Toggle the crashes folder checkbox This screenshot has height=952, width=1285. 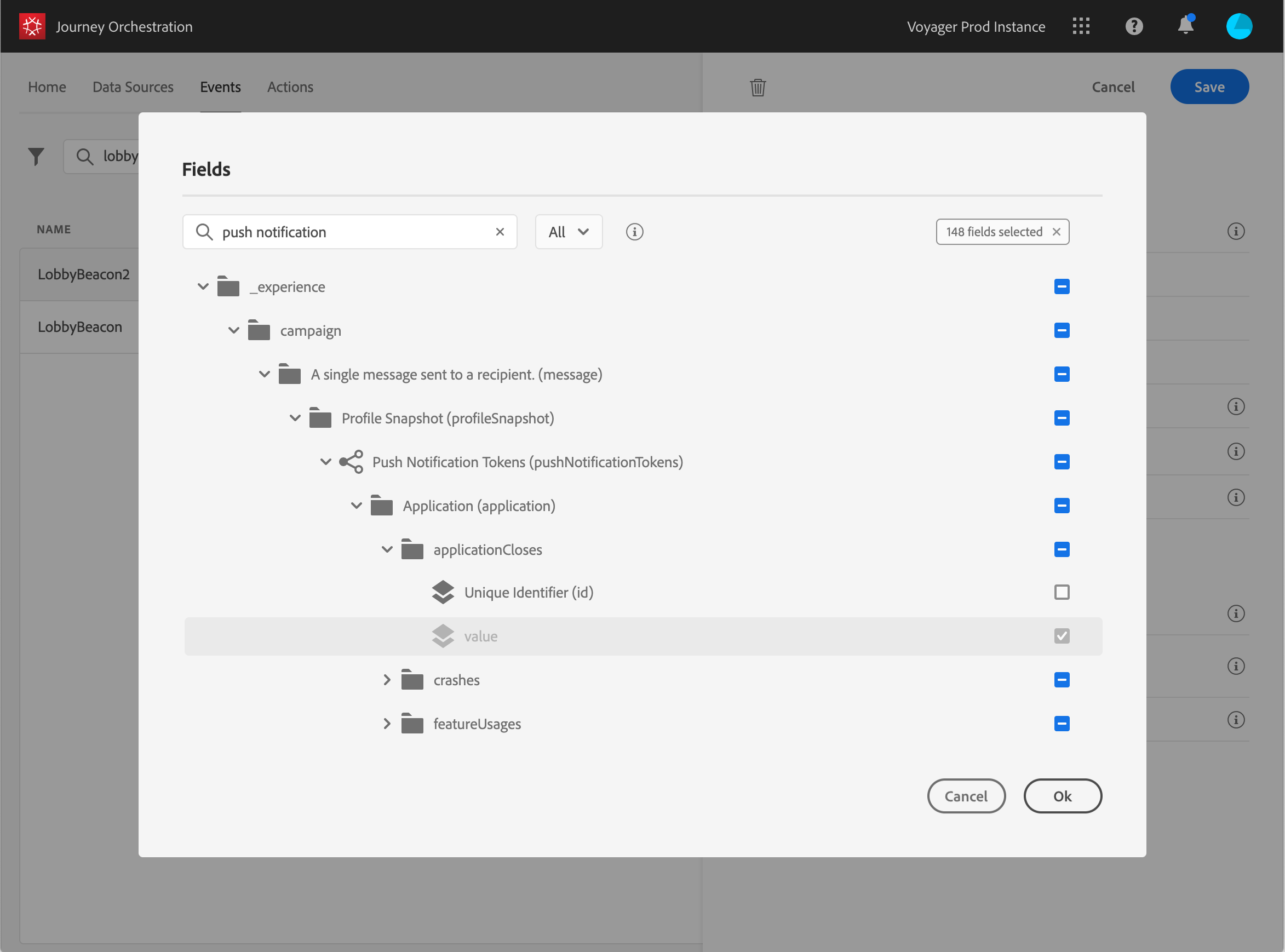tap(1061, 679)
